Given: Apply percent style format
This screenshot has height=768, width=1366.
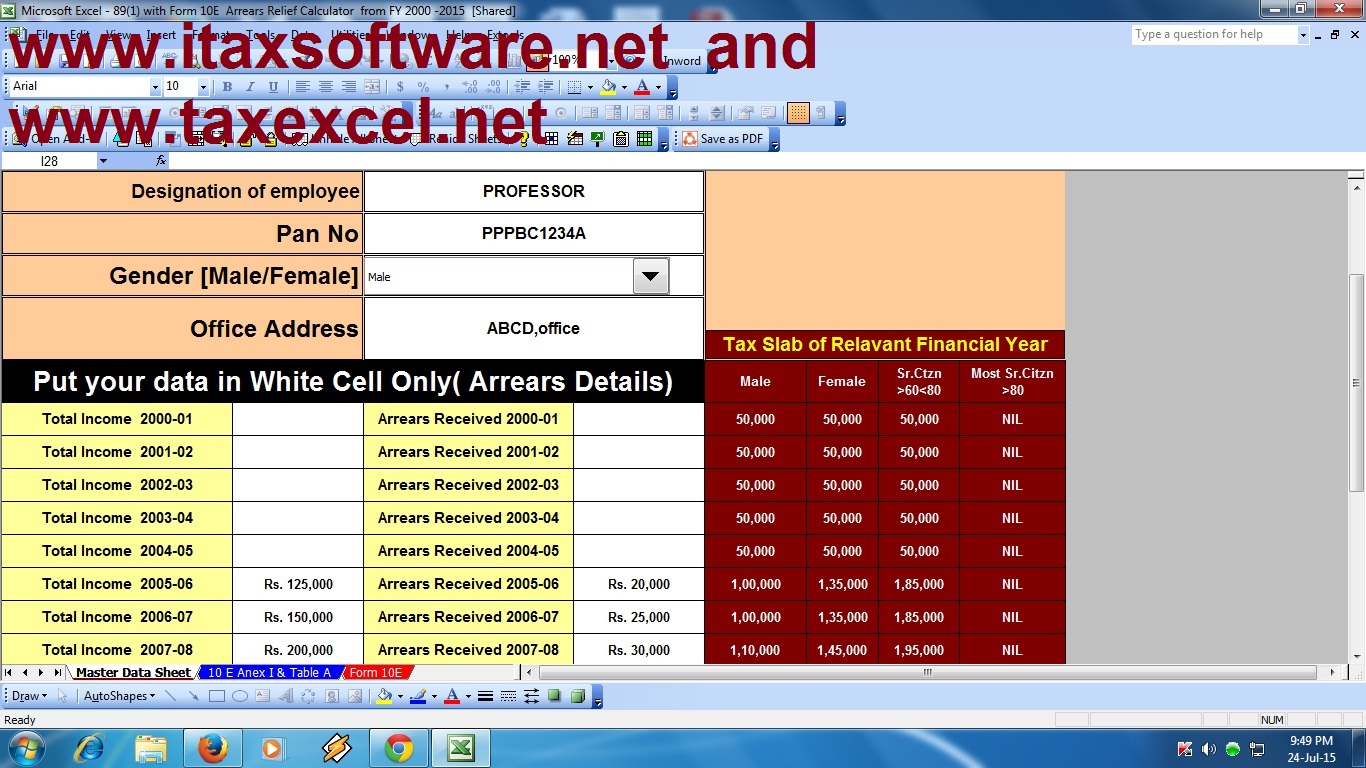Looking at the screenshot, I should coord(424,87).
